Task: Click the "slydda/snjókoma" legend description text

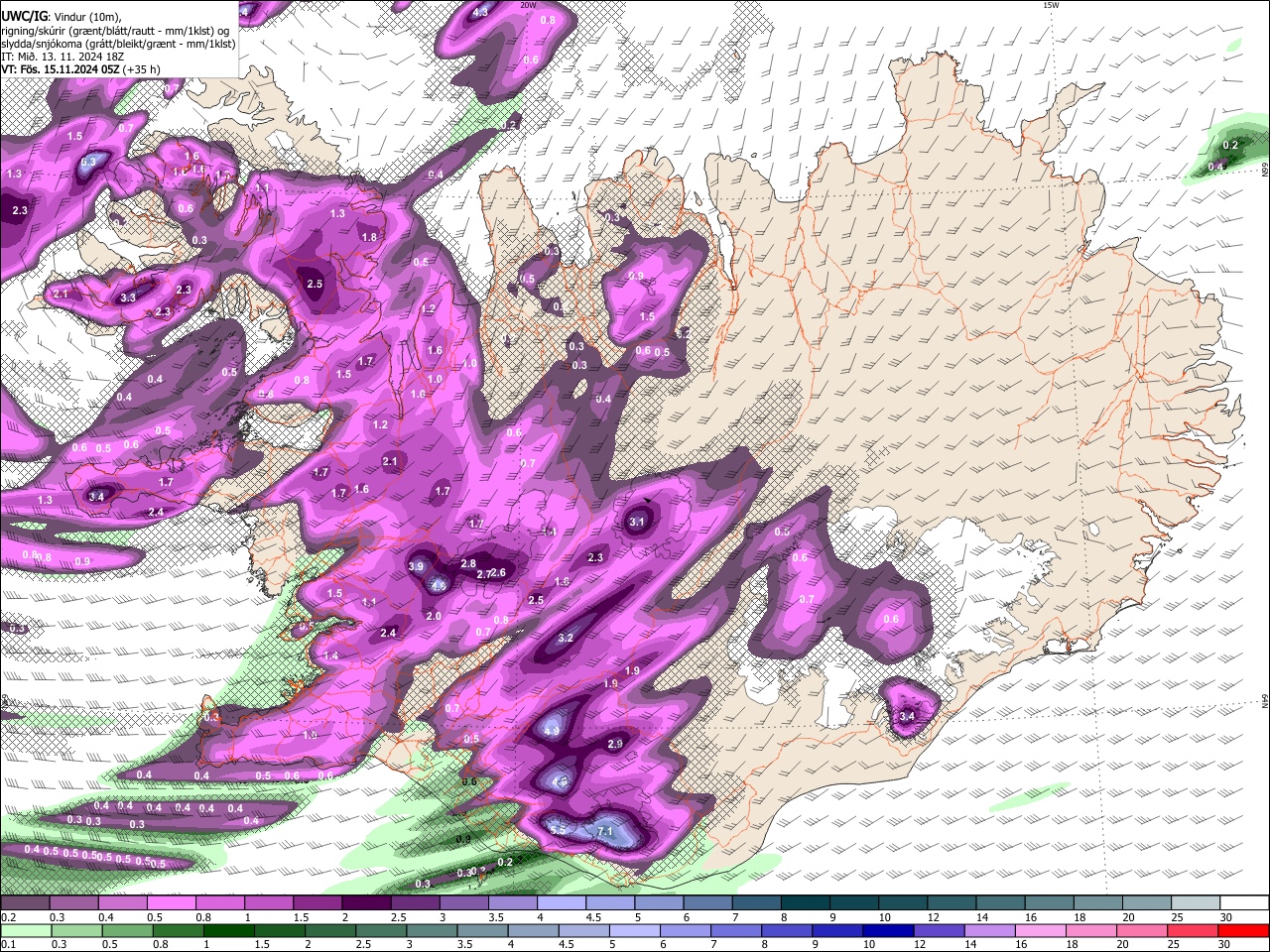Action: click(40, 44)
